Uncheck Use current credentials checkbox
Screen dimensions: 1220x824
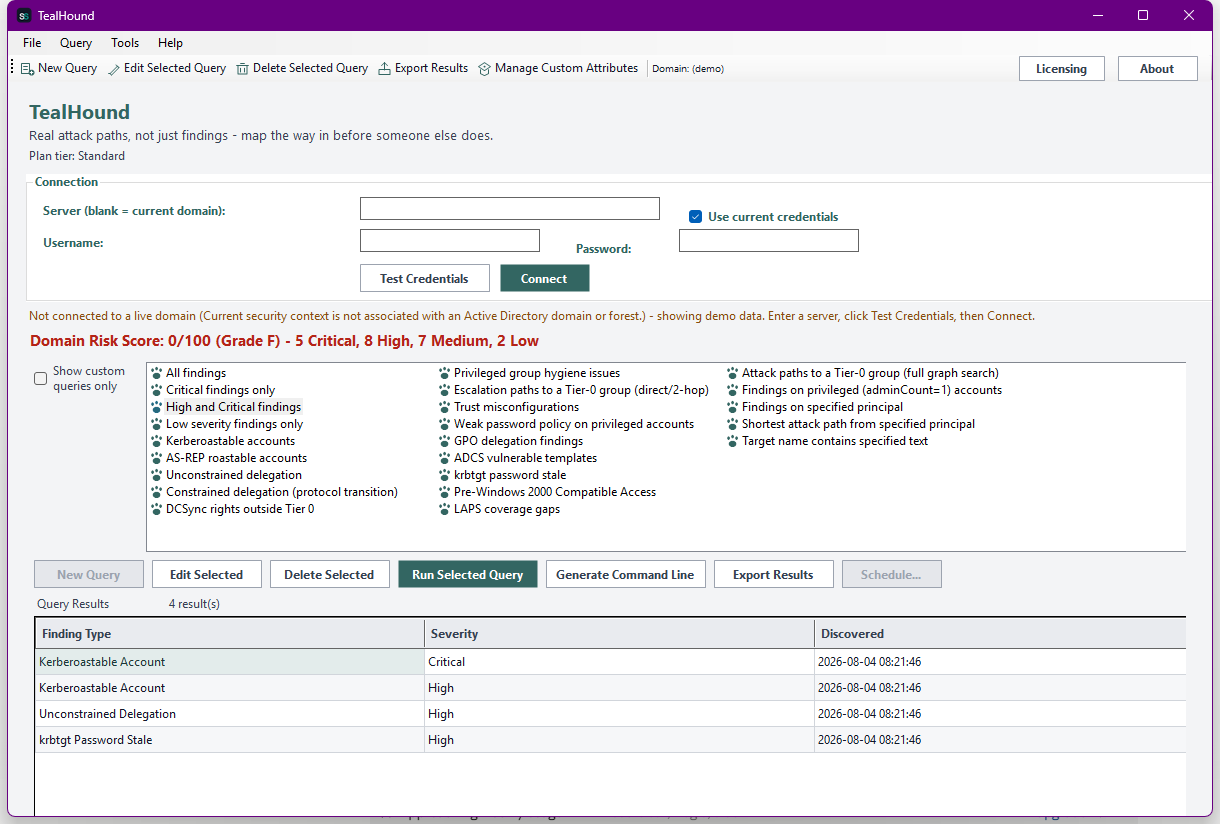(x=696, y=217)
